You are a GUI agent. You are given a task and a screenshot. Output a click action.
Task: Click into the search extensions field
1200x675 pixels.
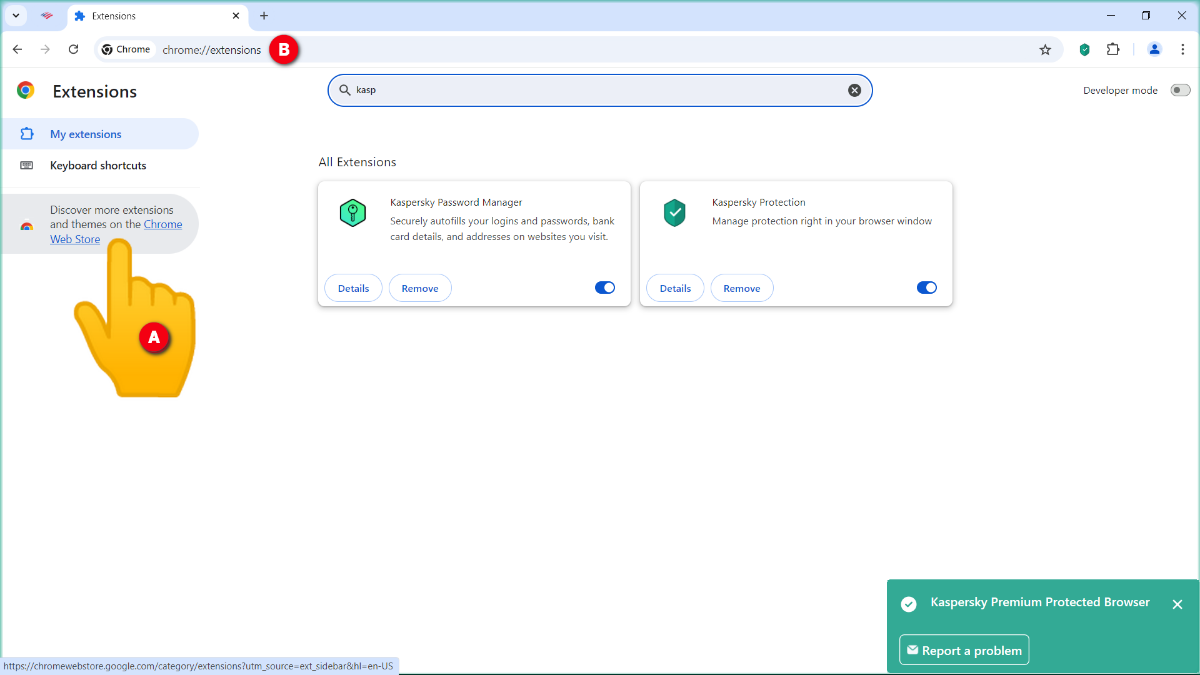tap(600, 90)
